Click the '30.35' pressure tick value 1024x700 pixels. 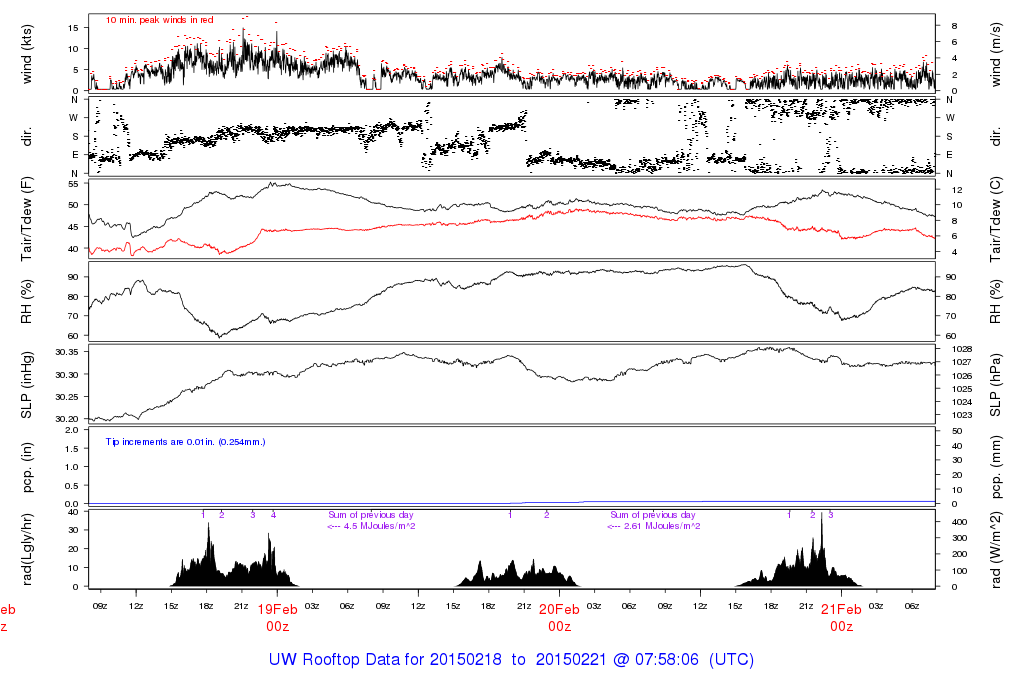click(x=67, y=353)
